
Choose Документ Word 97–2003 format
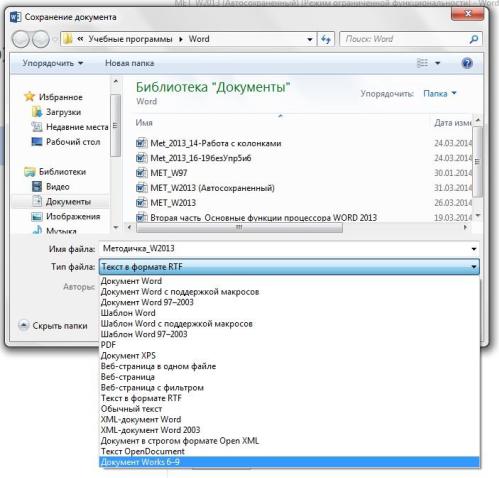point(289,302)
